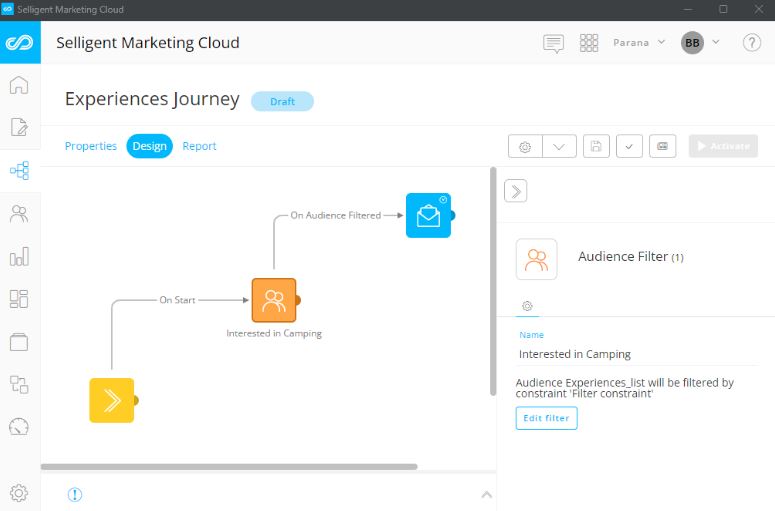Viewport: 775px width, 511px height.
Task: Select the yellow start event node
Action: [112, 400]
